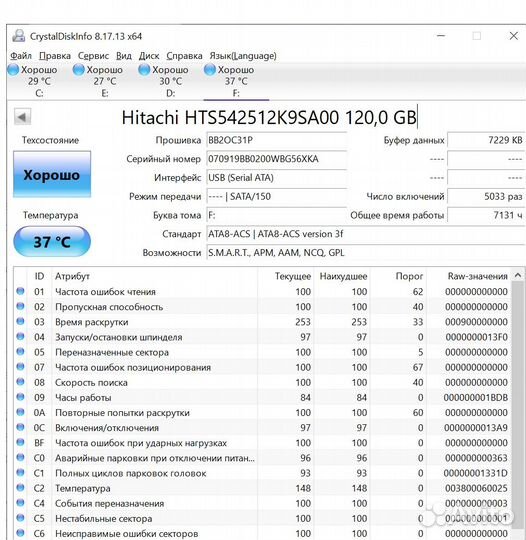Click status dot of 0A Повторные попытки раскрутки
This screenshot has height=540, width=526.
20,413
